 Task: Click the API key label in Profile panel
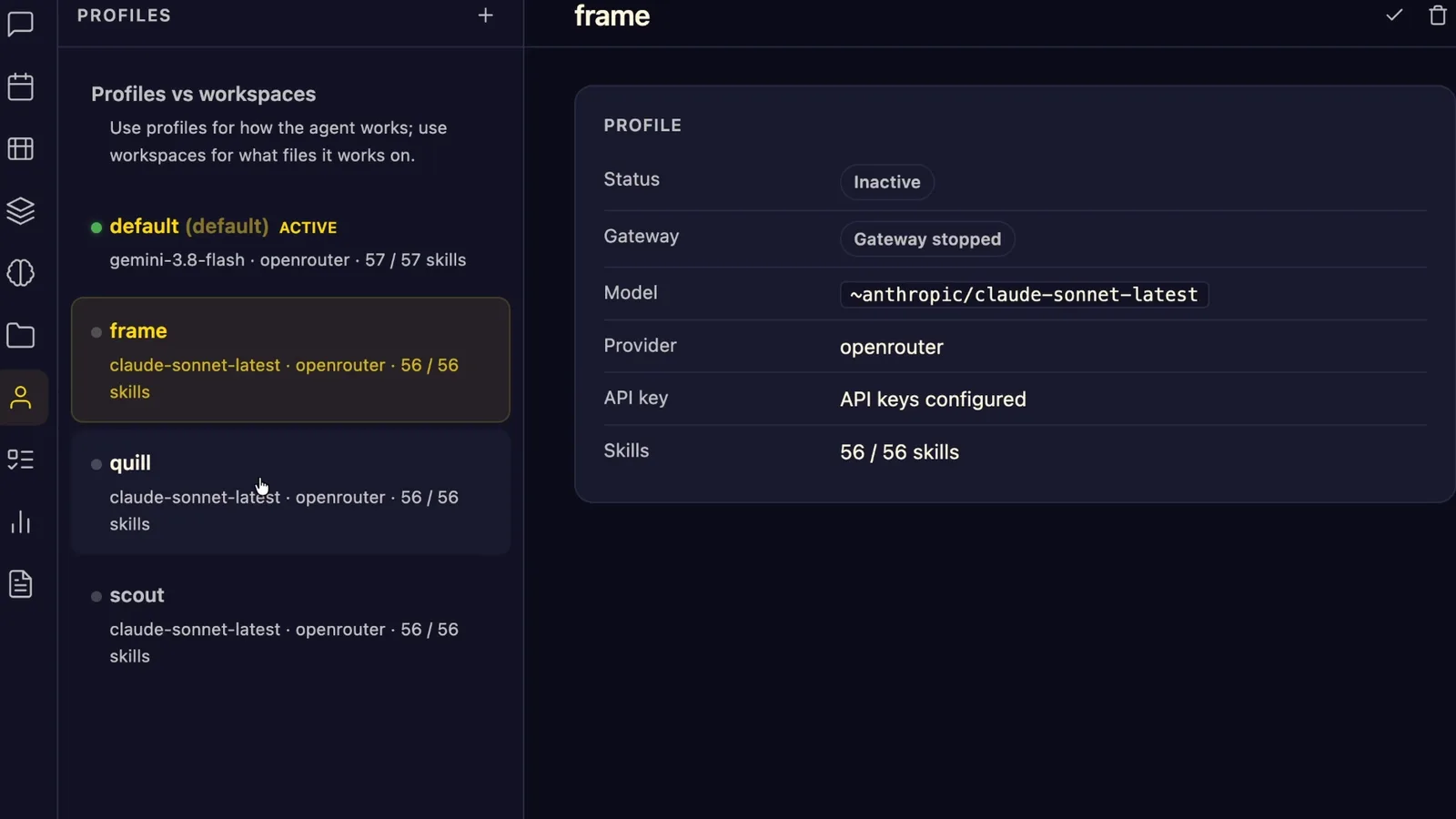(x=636, y=398)
